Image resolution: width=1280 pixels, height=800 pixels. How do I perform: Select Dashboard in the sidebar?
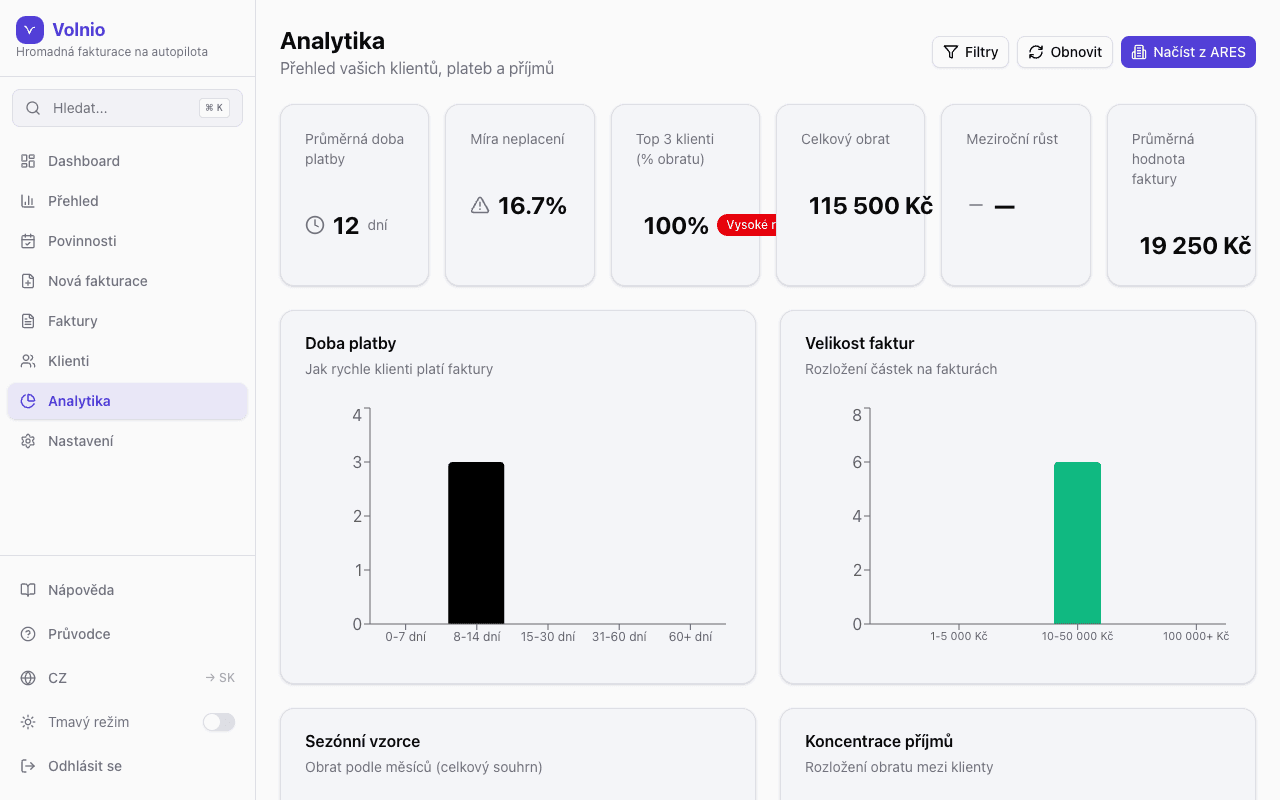coord(84,161)
